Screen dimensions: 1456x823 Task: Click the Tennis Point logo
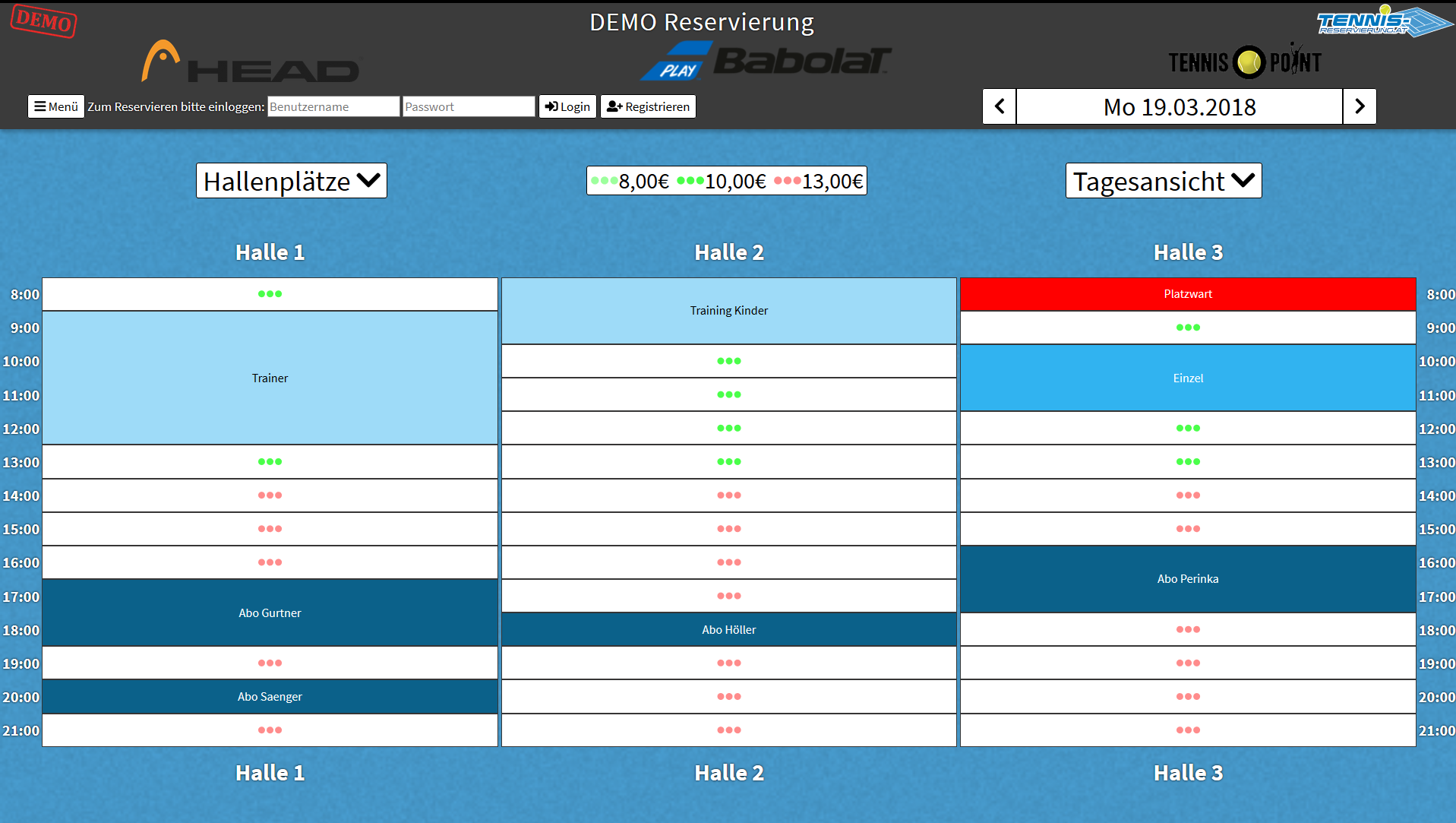1245,62
